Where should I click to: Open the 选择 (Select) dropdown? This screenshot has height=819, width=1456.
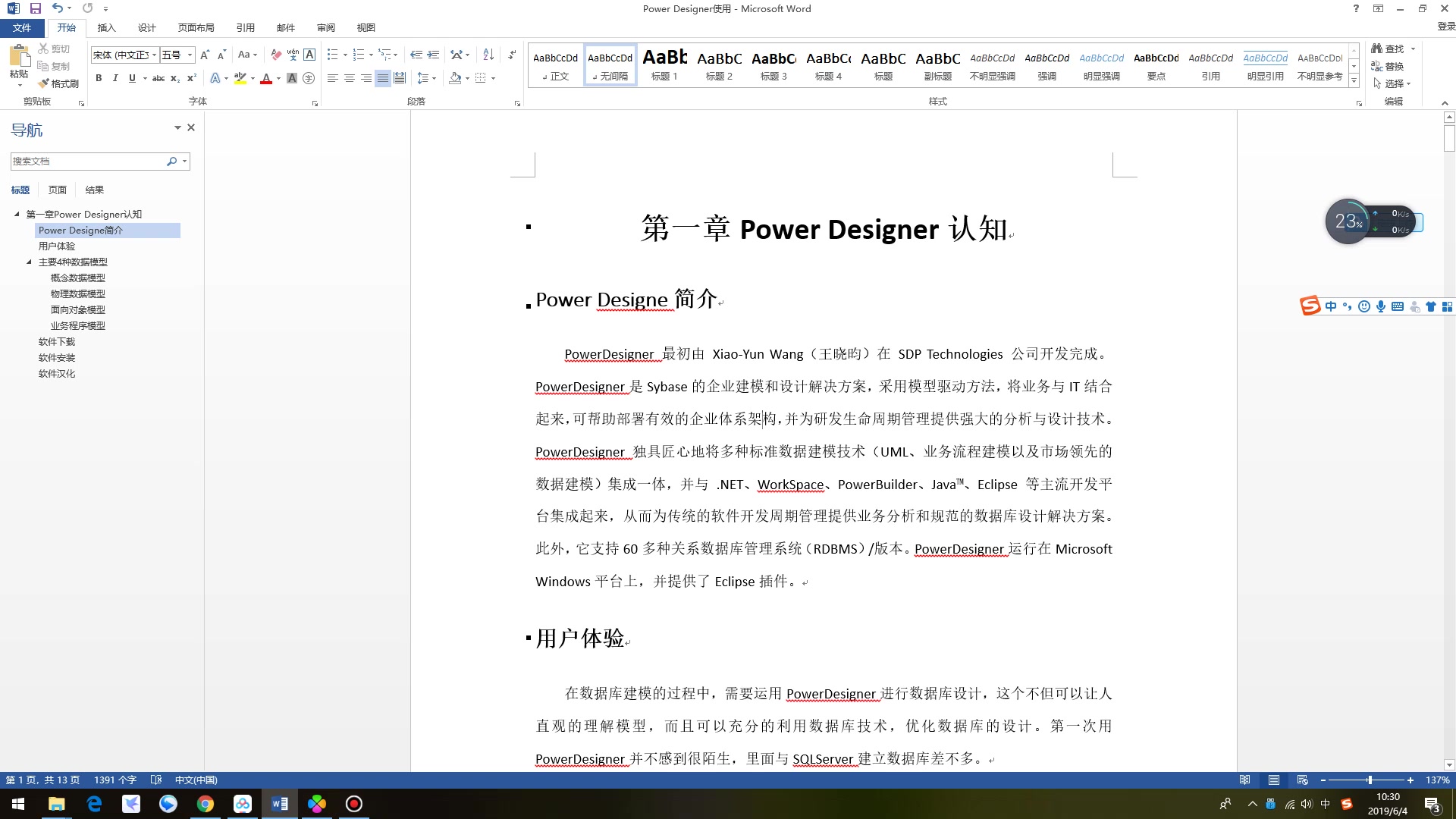1392,83
